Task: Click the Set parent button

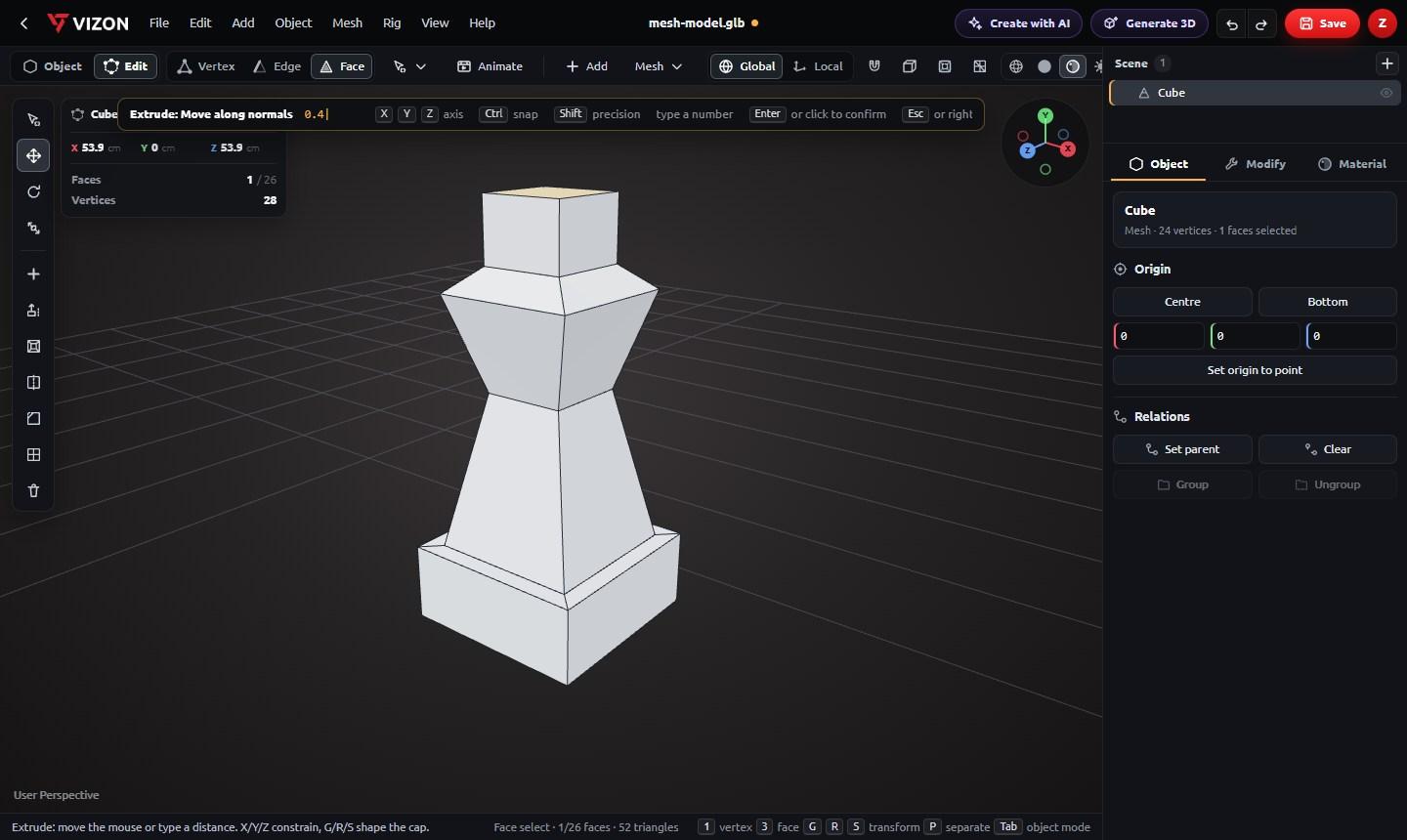Action: click(1182, 449)
